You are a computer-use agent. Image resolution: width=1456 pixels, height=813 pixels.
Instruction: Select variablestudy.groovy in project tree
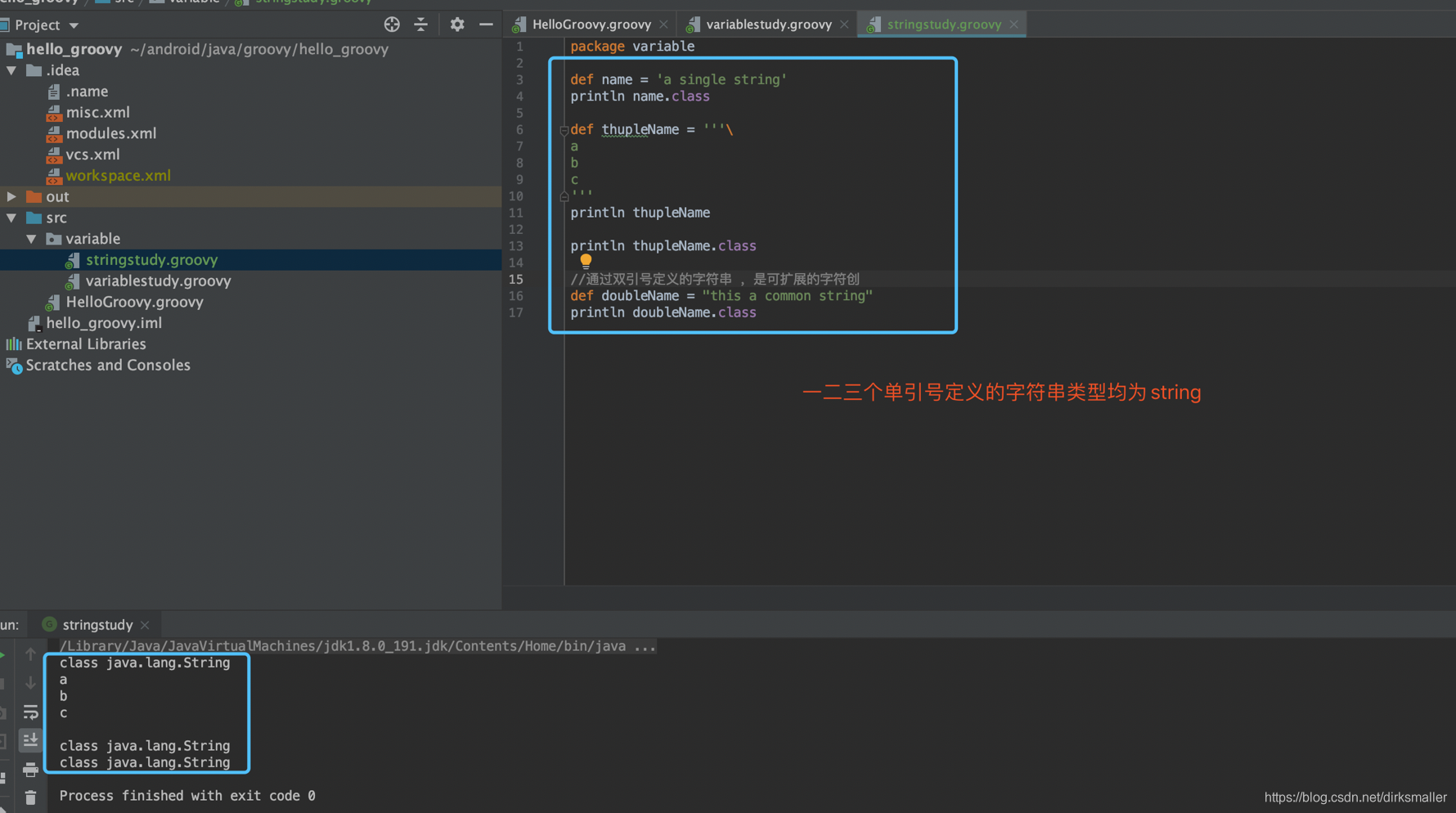(158, 281)
